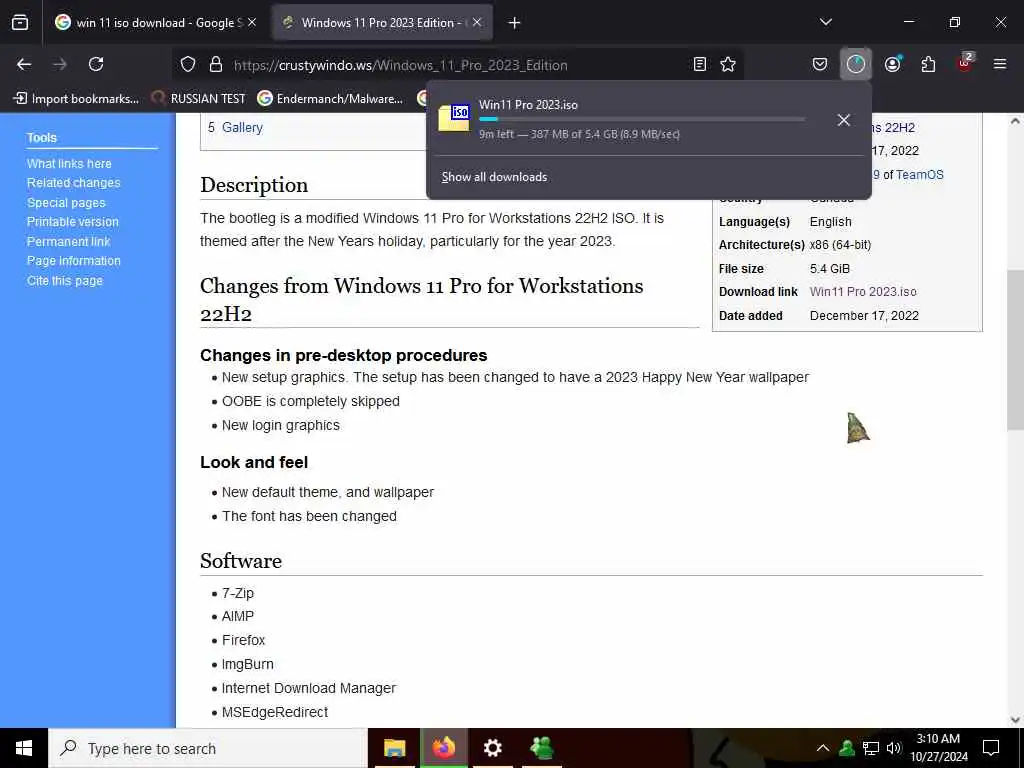The image size is (1024, 768).
Task: Open the Windows Start button
Action: coord(24,748)
